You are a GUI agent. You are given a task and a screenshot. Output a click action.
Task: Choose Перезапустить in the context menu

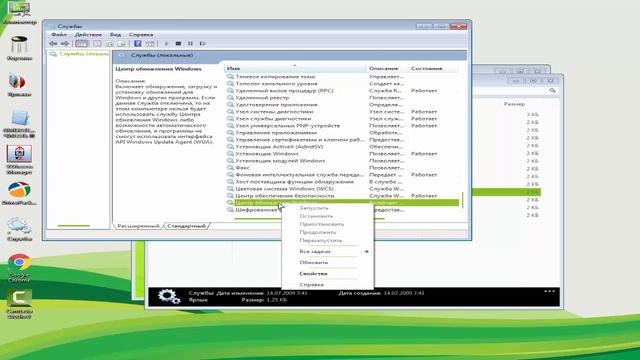(320, 240)
